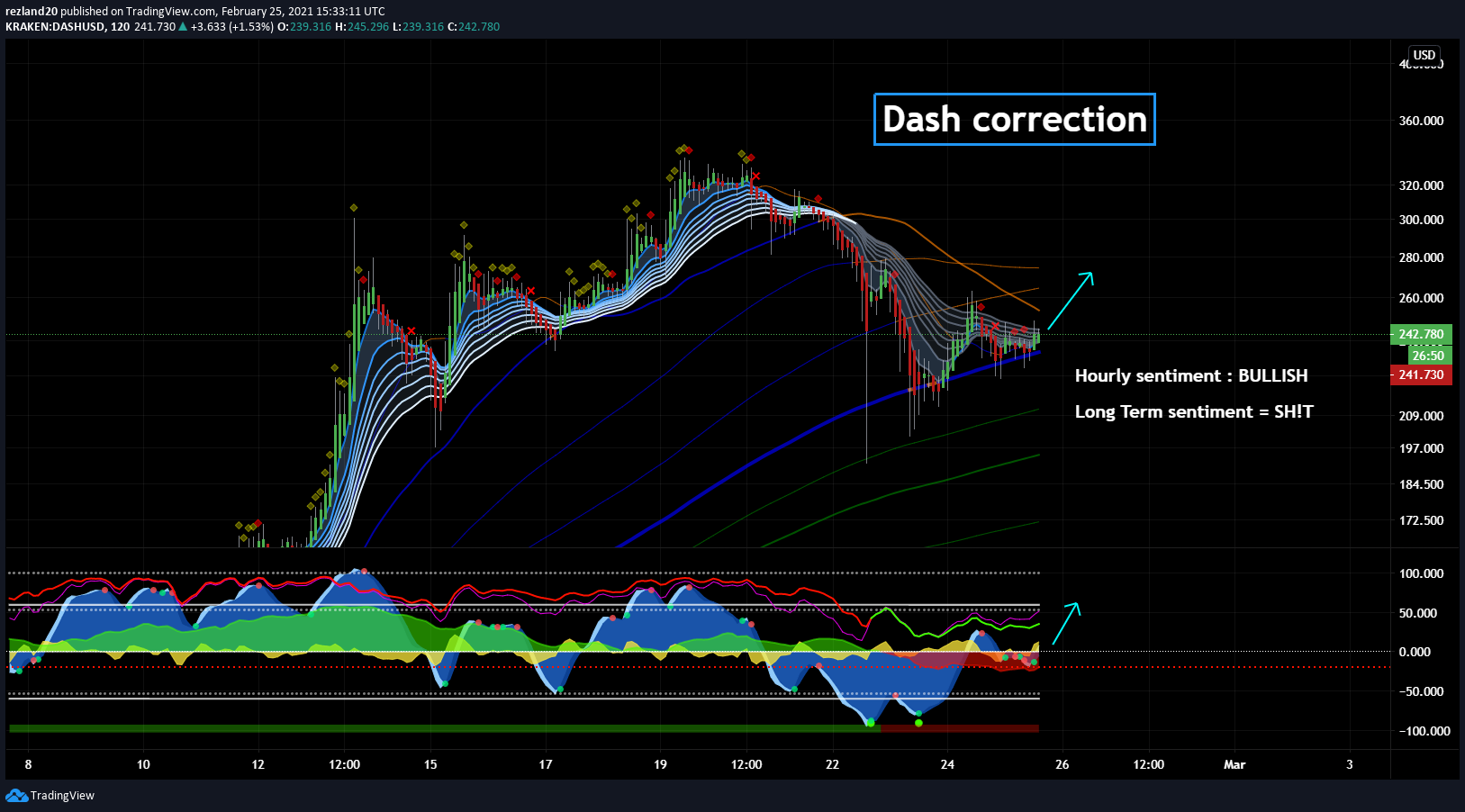This screenshot has width=1465, height=812.
Task: Click the O:239.316 open value
Action: (x=303, y=27)
